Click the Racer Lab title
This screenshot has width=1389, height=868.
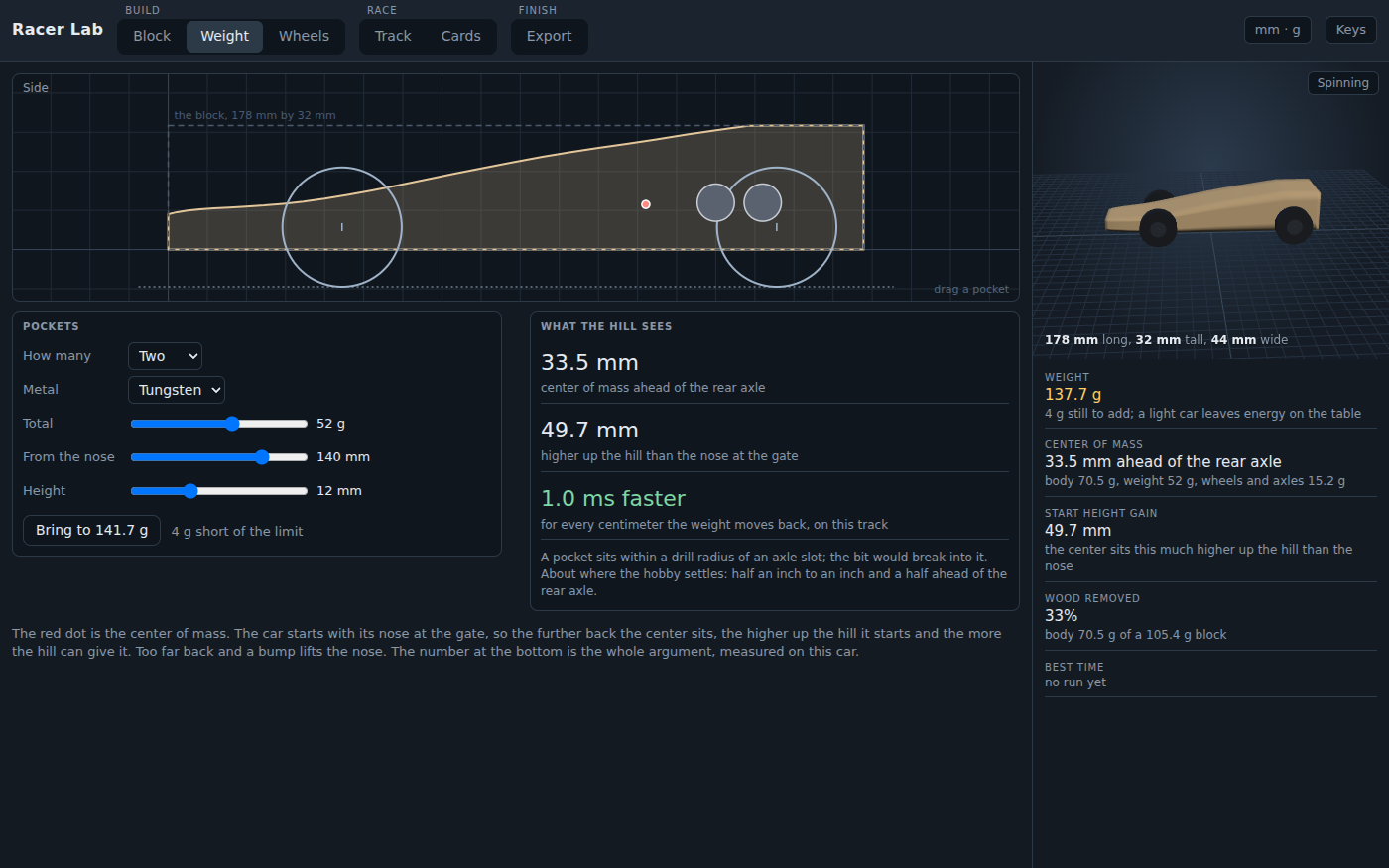click(x=58, y=29)
